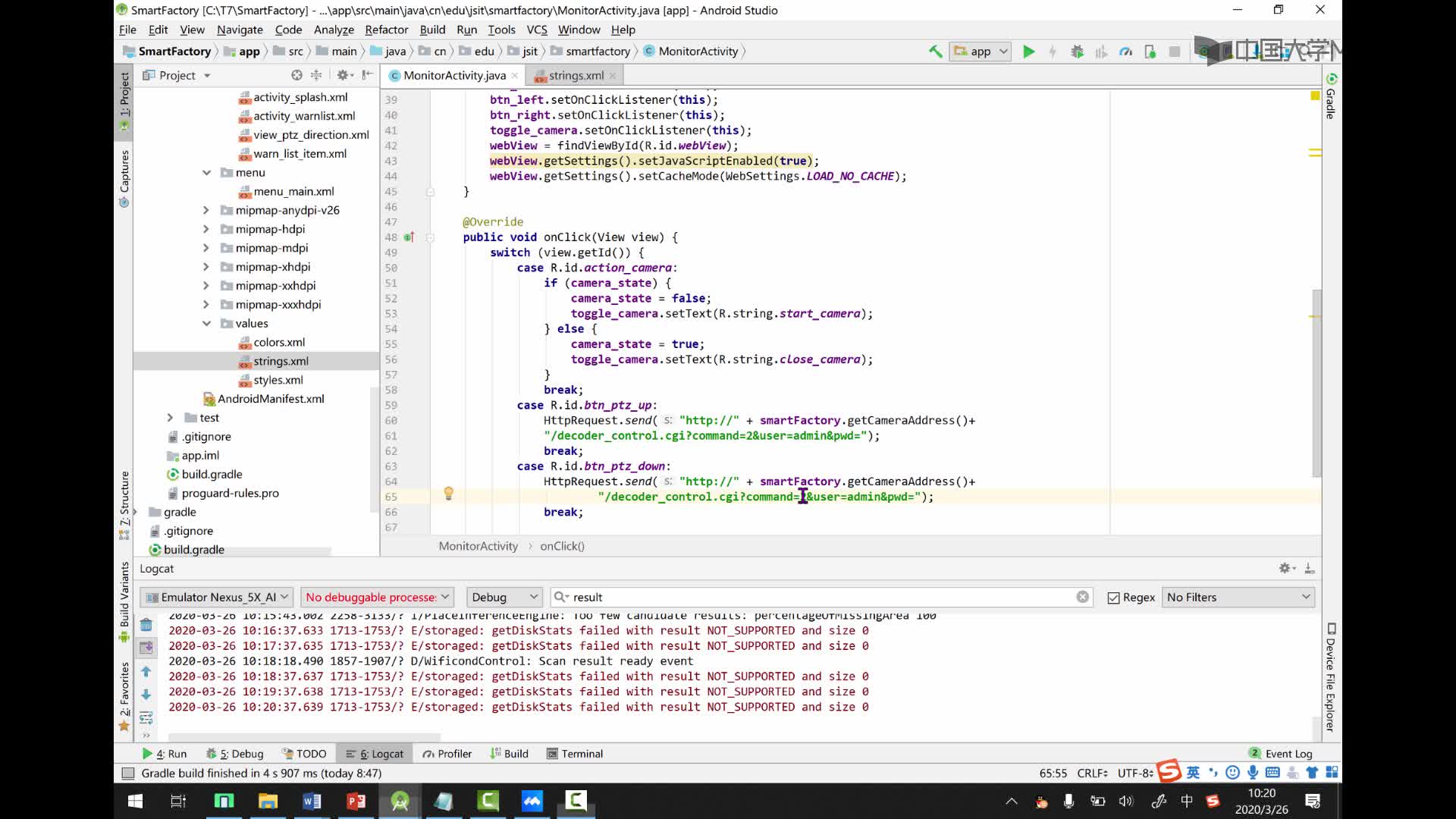Screen dimensions: 1456x819
Task: Open the No debuggable processes dropdown
Action: (377, 597)
